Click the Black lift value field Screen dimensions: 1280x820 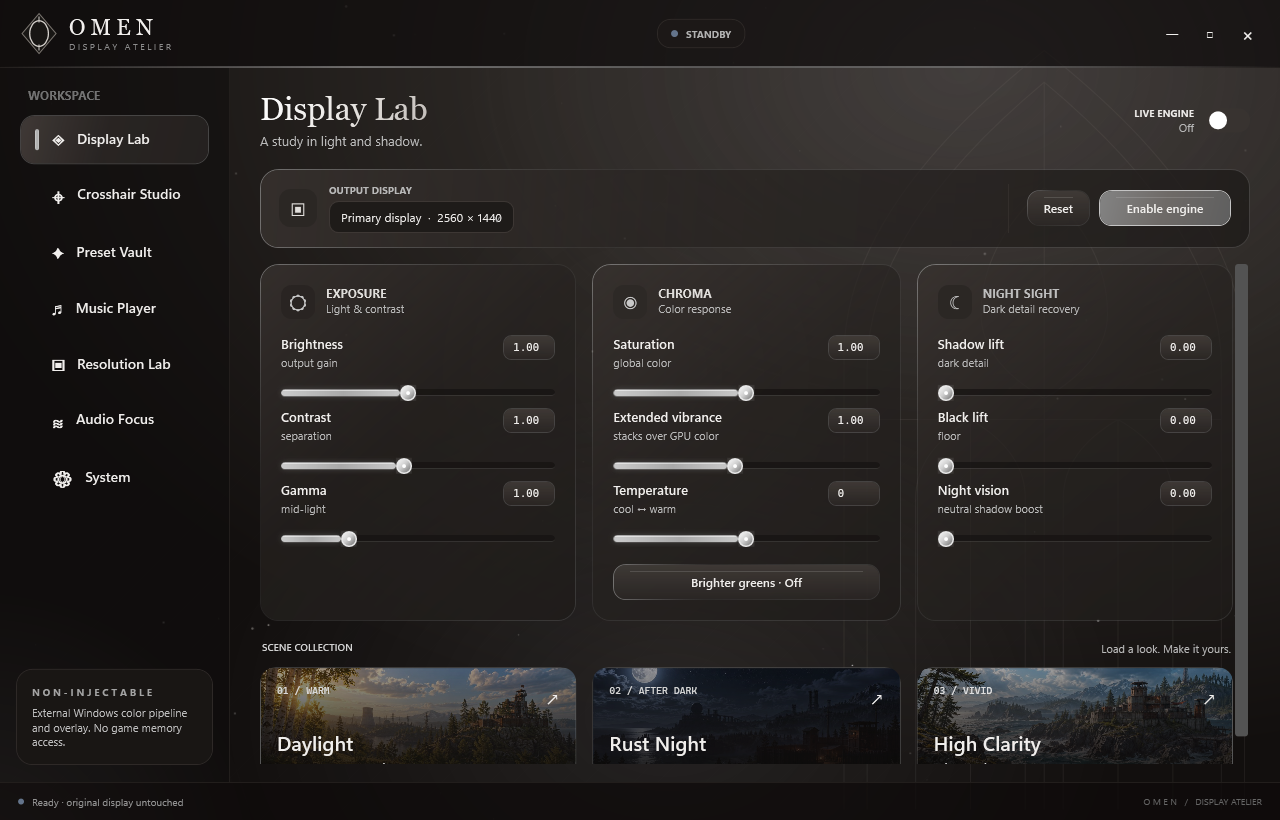click(1185, 420)
